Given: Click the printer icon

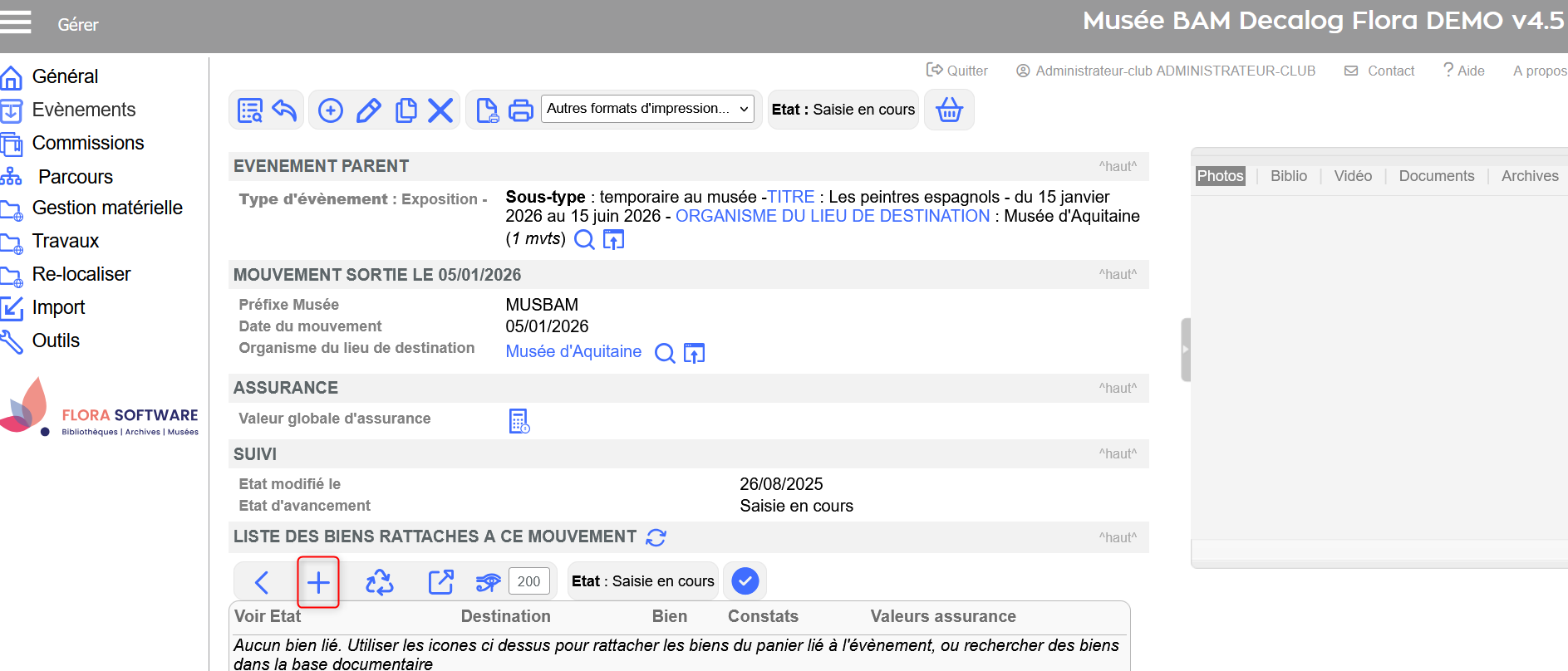Looking at the screenshot, I should (x=521, y=110).
